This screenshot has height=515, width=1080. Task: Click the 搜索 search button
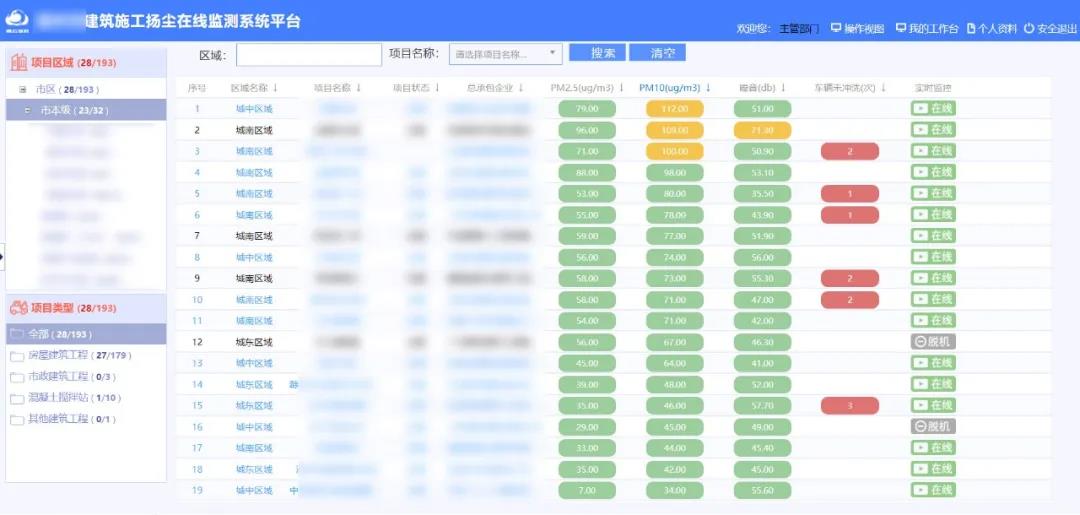click(x=598, y=53)
